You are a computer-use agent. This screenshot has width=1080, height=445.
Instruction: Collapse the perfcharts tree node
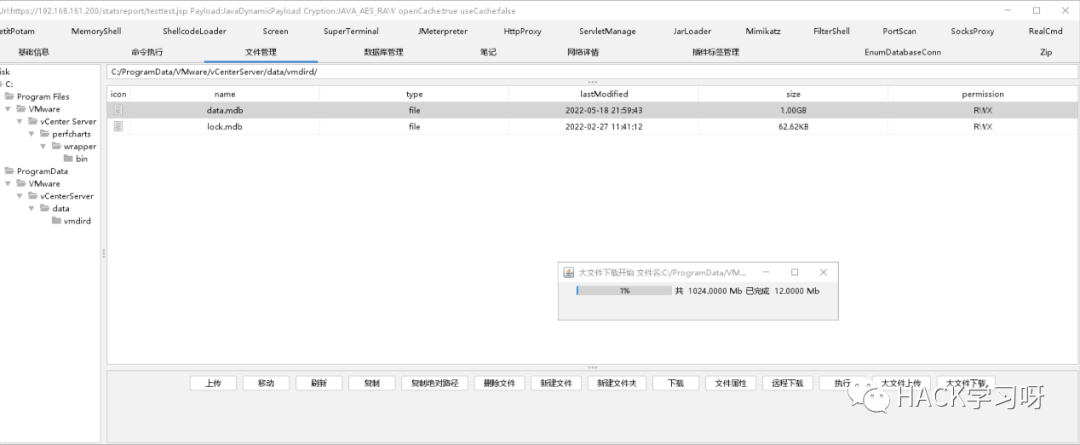[x=32, y=134]
